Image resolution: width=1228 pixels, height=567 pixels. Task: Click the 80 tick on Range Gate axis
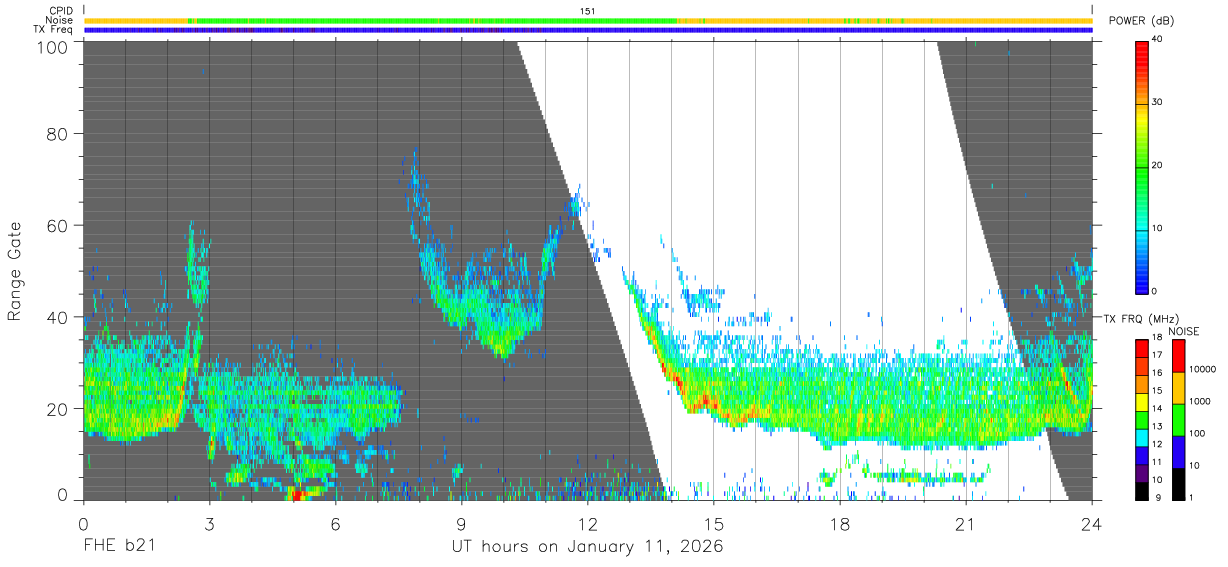coord(58,133)
